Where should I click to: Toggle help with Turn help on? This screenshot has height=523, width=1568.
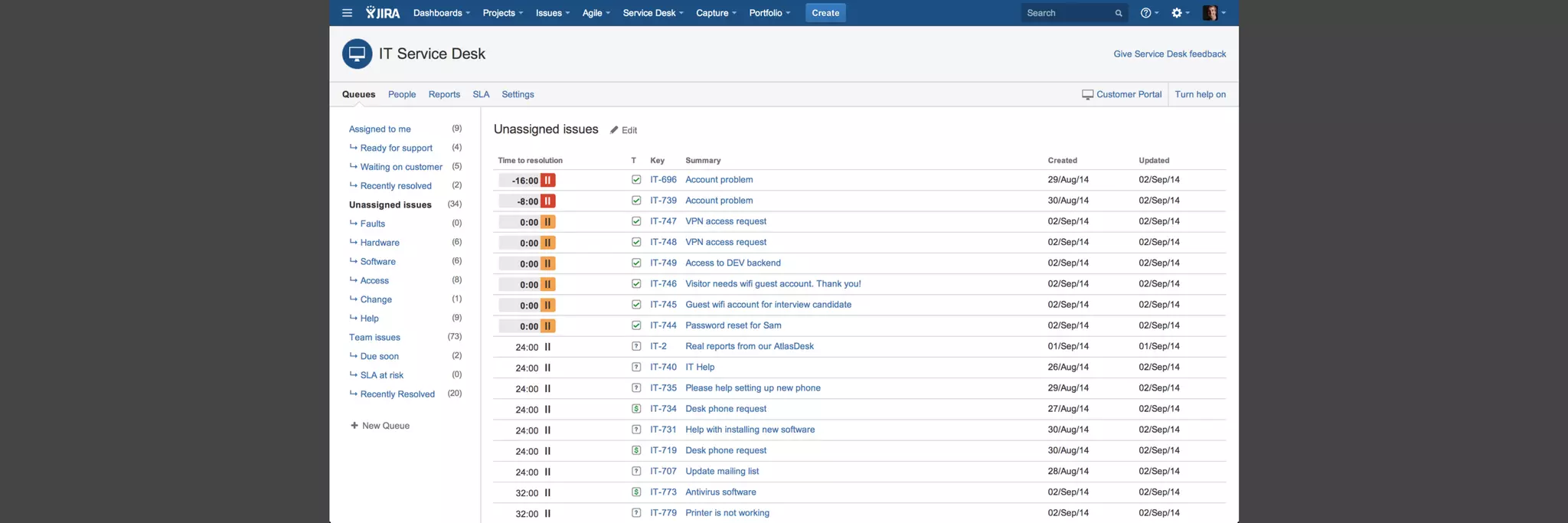(1200, 94)
